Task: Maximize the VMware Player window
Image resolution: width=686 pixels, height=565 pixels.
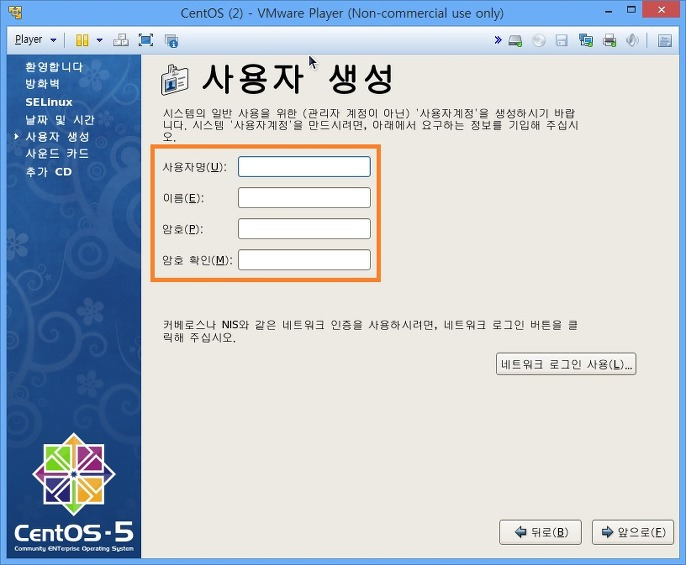Action: coord(631,10)
